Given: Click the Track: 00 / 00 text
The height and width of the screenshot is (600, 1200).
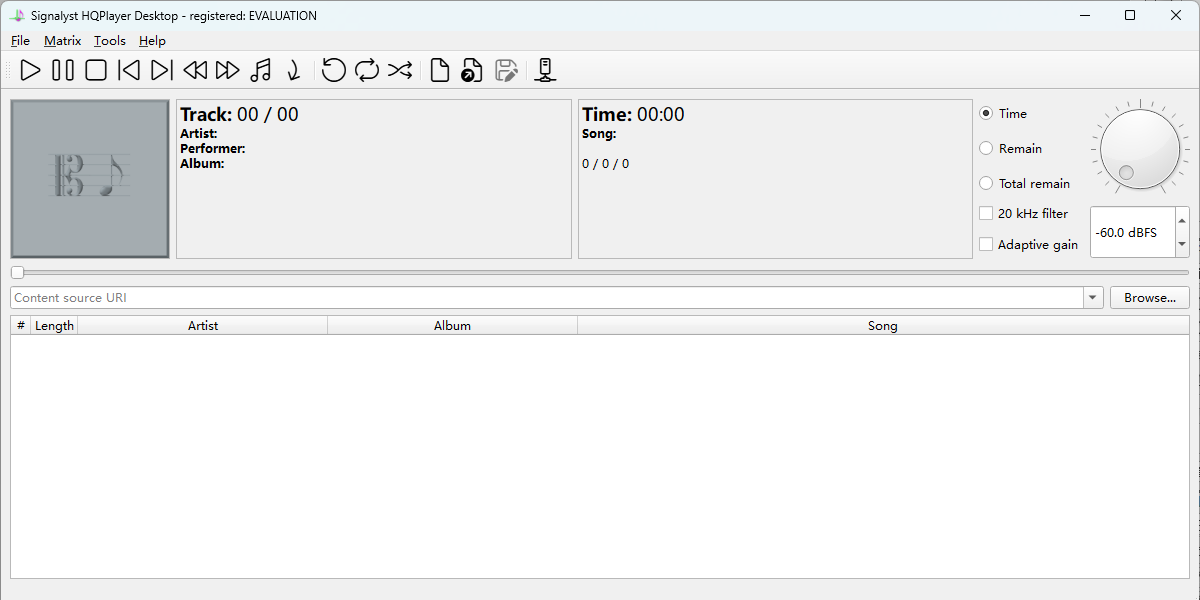Looking at the screenshot, I should (x=239, y=114).
